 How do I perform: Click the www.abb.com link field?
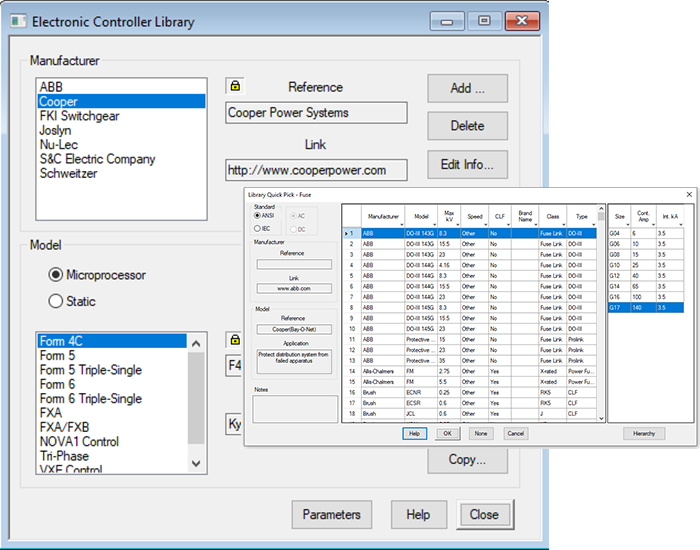tap(294, 288)
